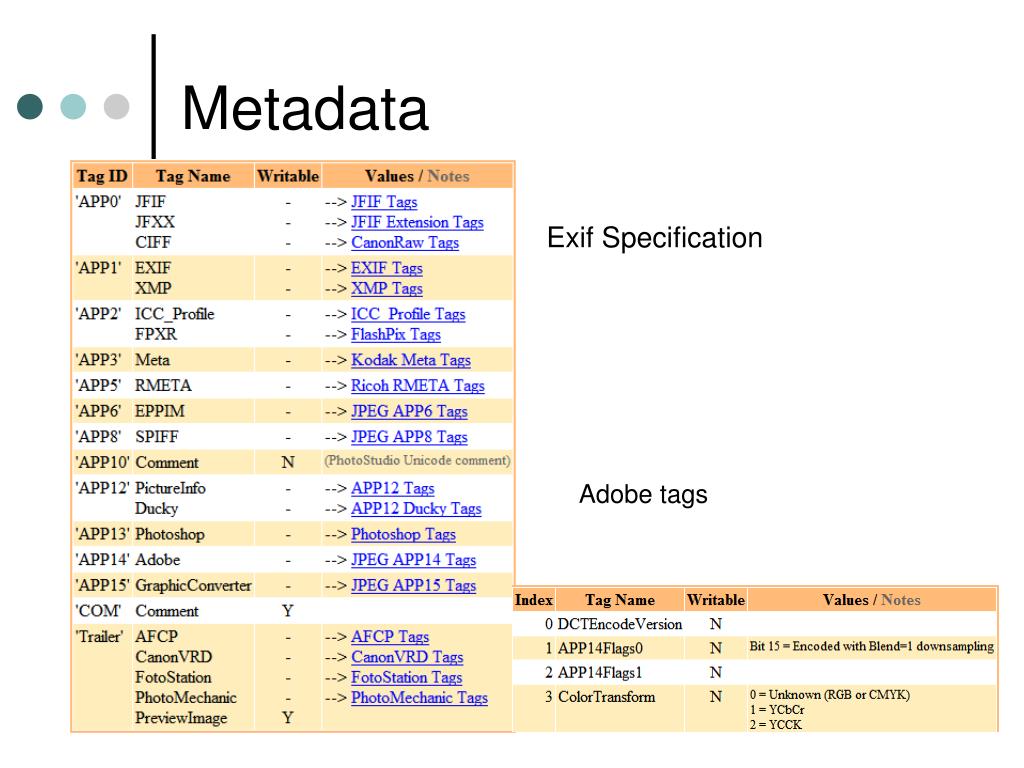Open the JPEG APP15 Tags link
Viewport: 1024px width, 768px height.
413,585
